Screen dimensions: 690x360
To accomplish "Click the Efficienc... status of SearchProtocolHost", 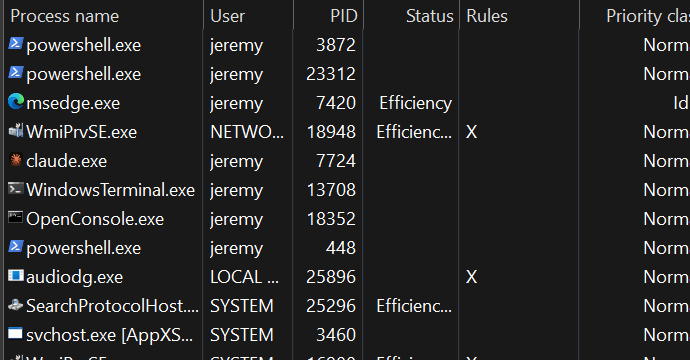I will [x=414, y=306].
